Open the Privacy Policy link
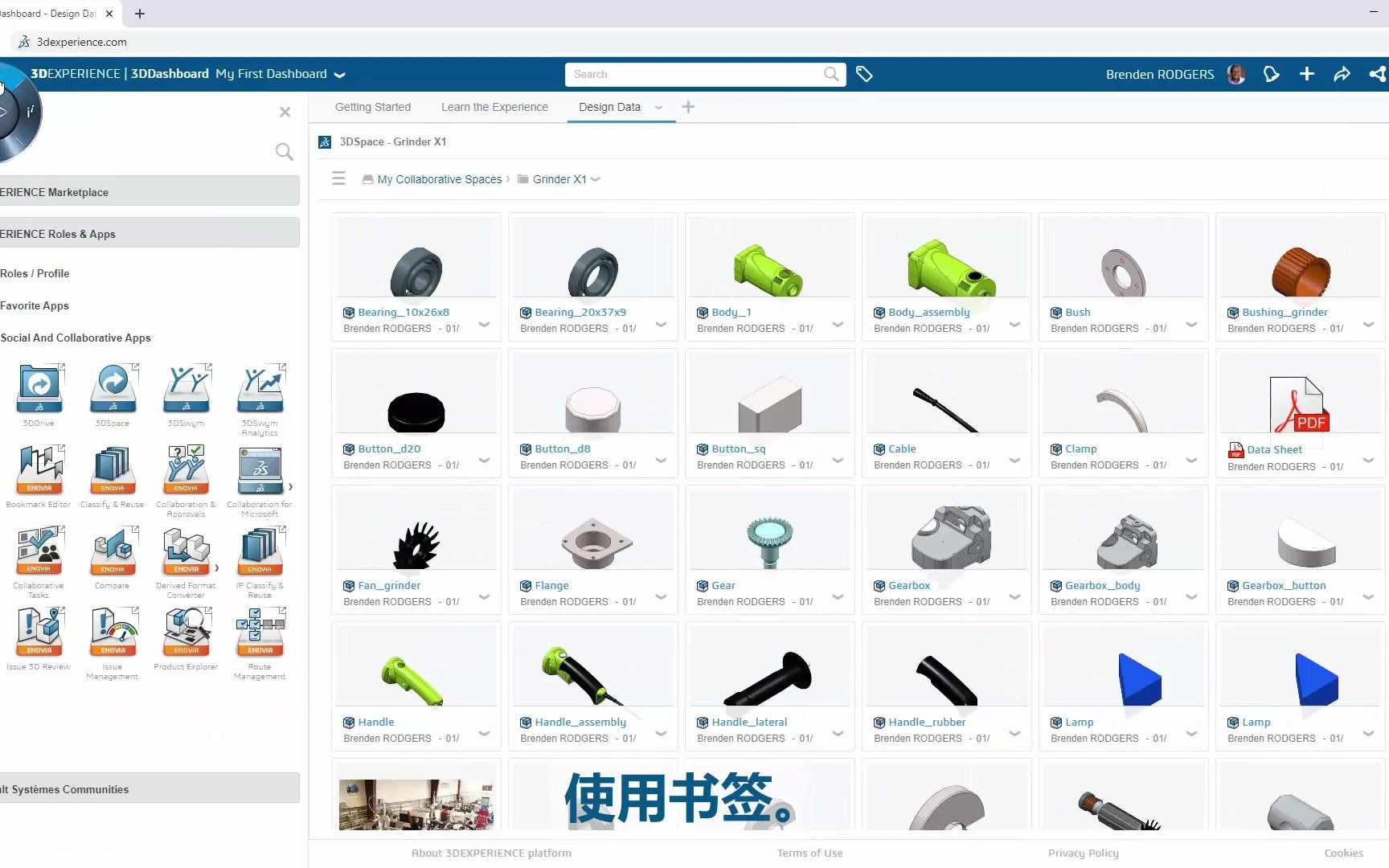 pos(1083,853)
